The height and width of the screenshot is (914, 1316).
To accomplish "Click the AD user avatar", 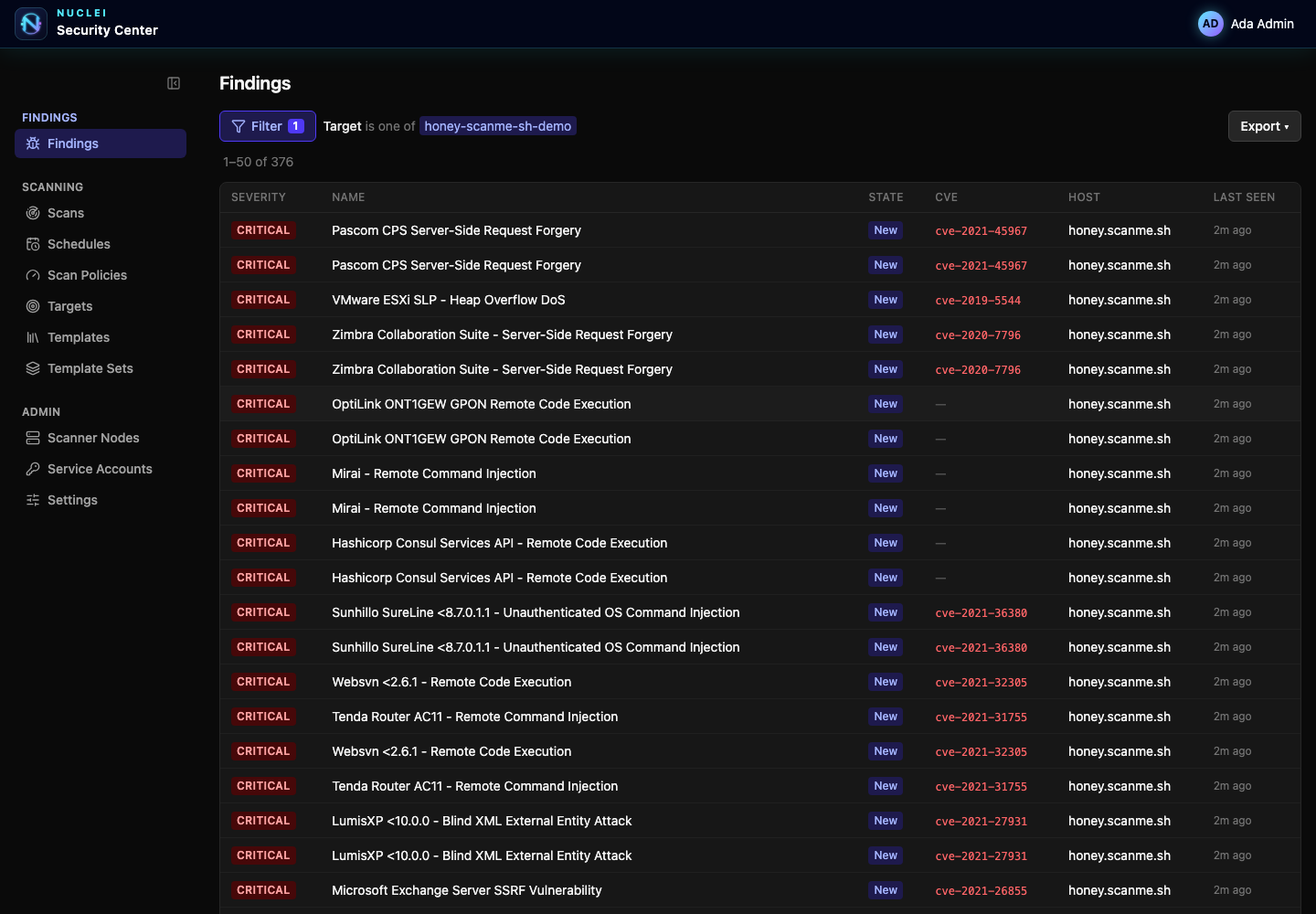I will coord(1211,24).
